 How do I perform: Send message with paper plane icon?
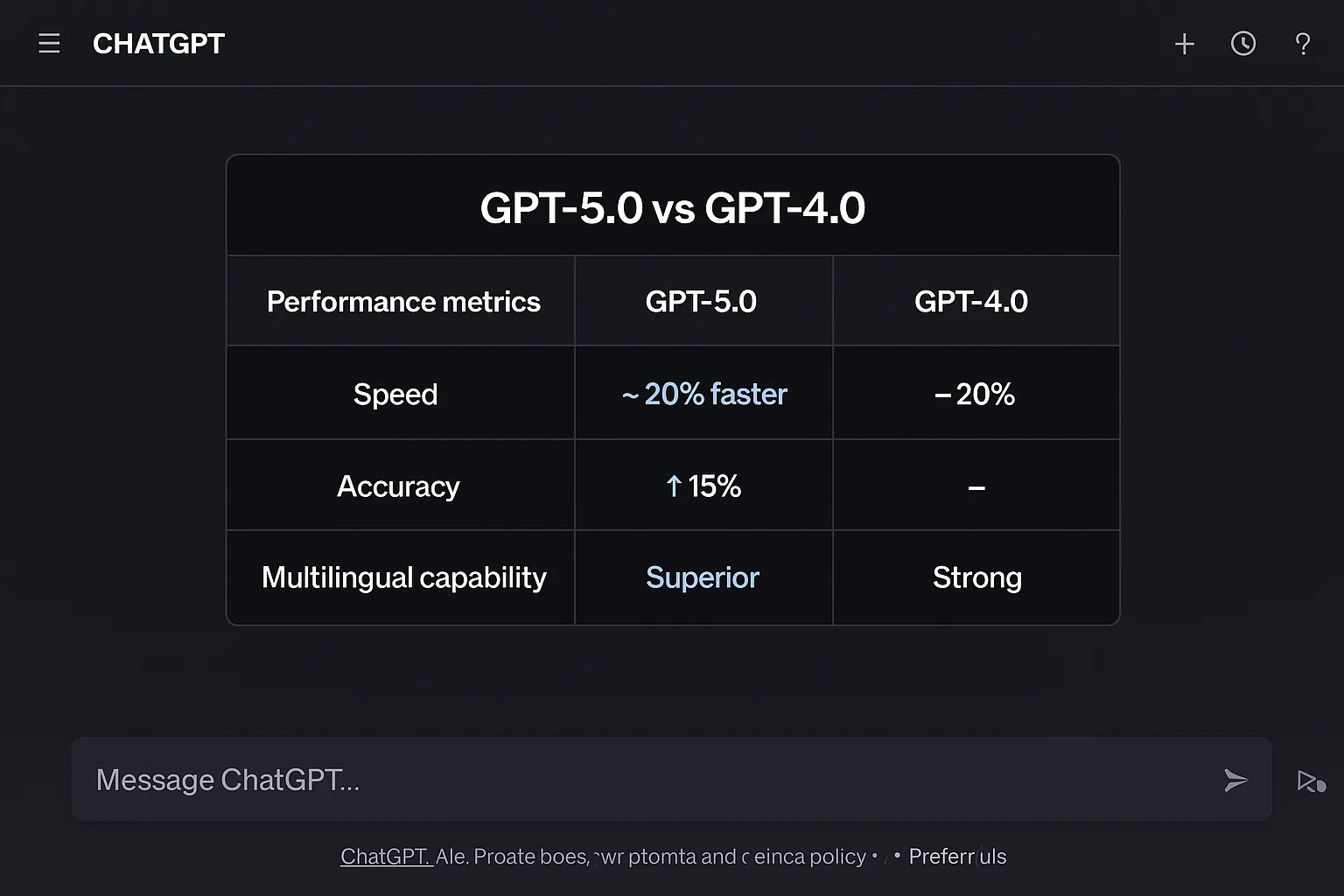click(1235, 780)
